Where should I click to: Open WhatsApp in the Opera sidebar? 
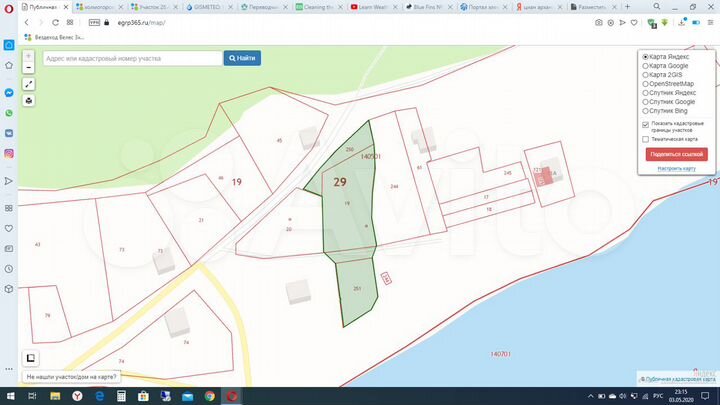coord(9,113)
